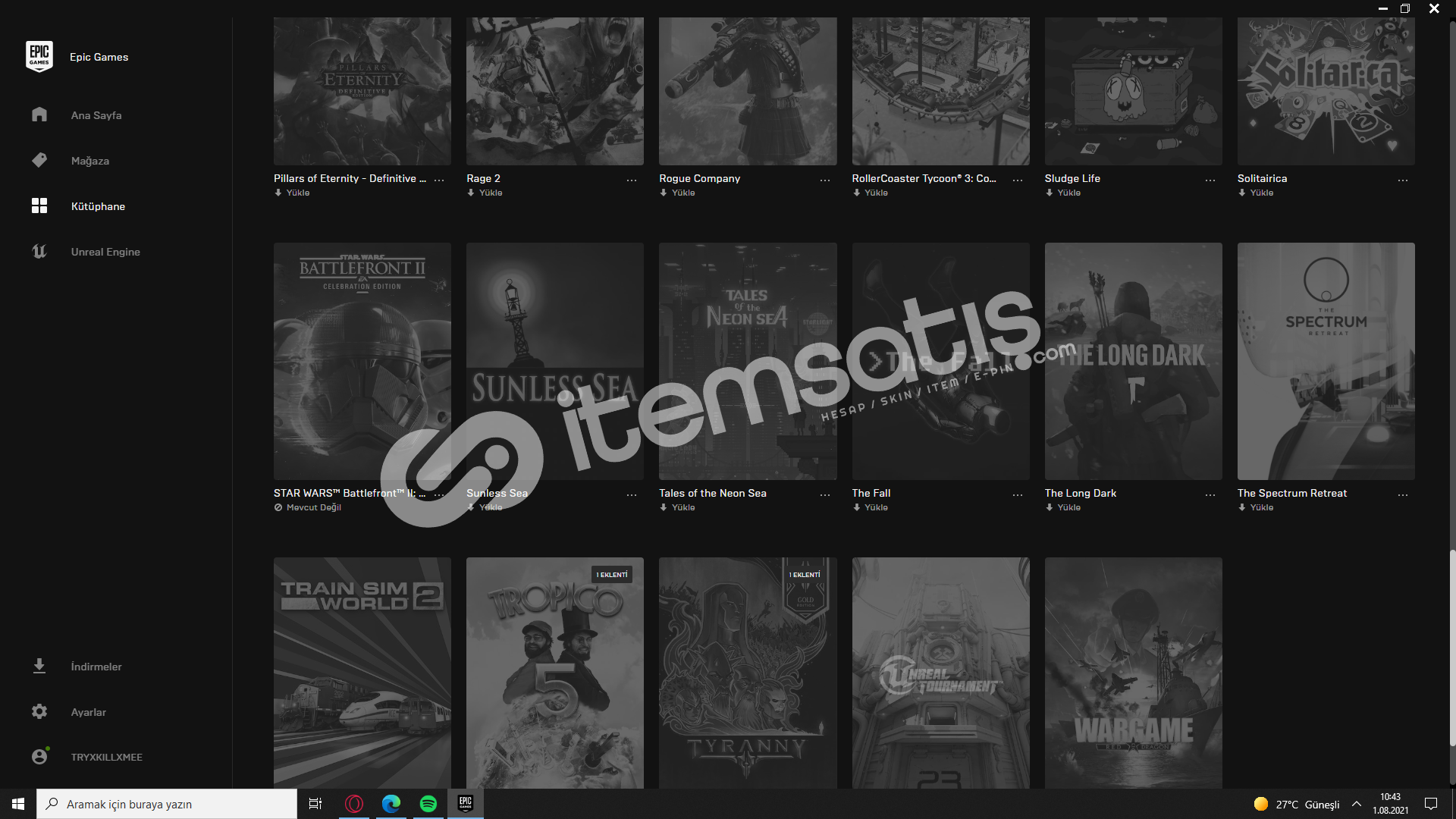Open options menu for Solitairica
Screen dimensions: 1456x819
click(x=1403, y=180)
